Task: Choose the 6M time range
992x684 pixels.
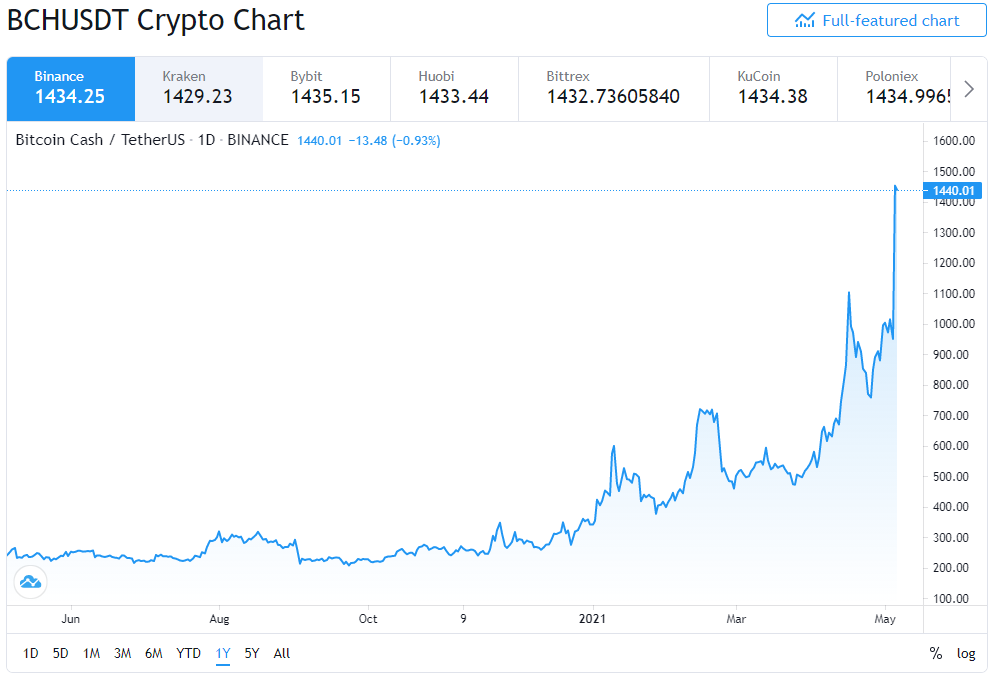Action: tap(154, 654)
